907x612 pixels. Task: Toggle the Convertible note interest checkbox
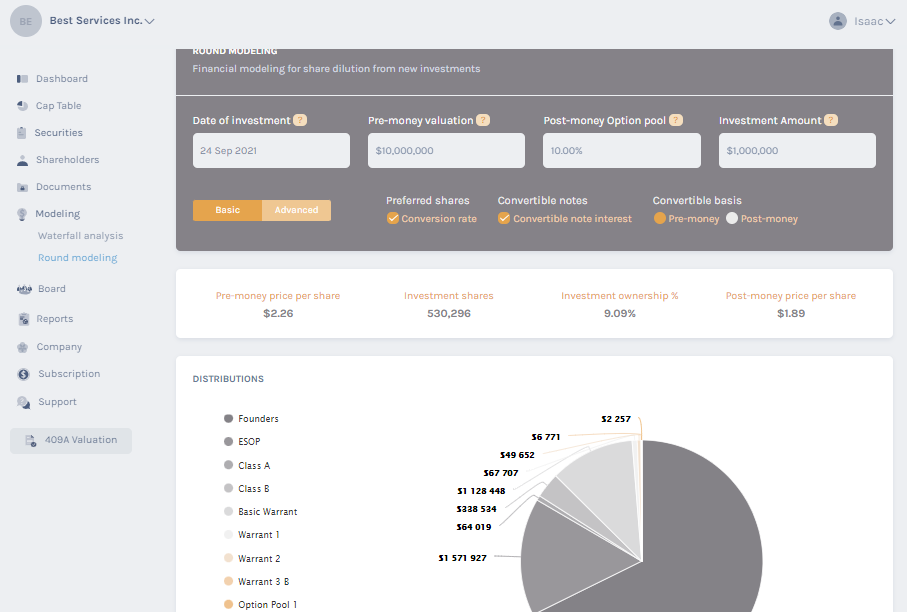[x=504, y=219]
